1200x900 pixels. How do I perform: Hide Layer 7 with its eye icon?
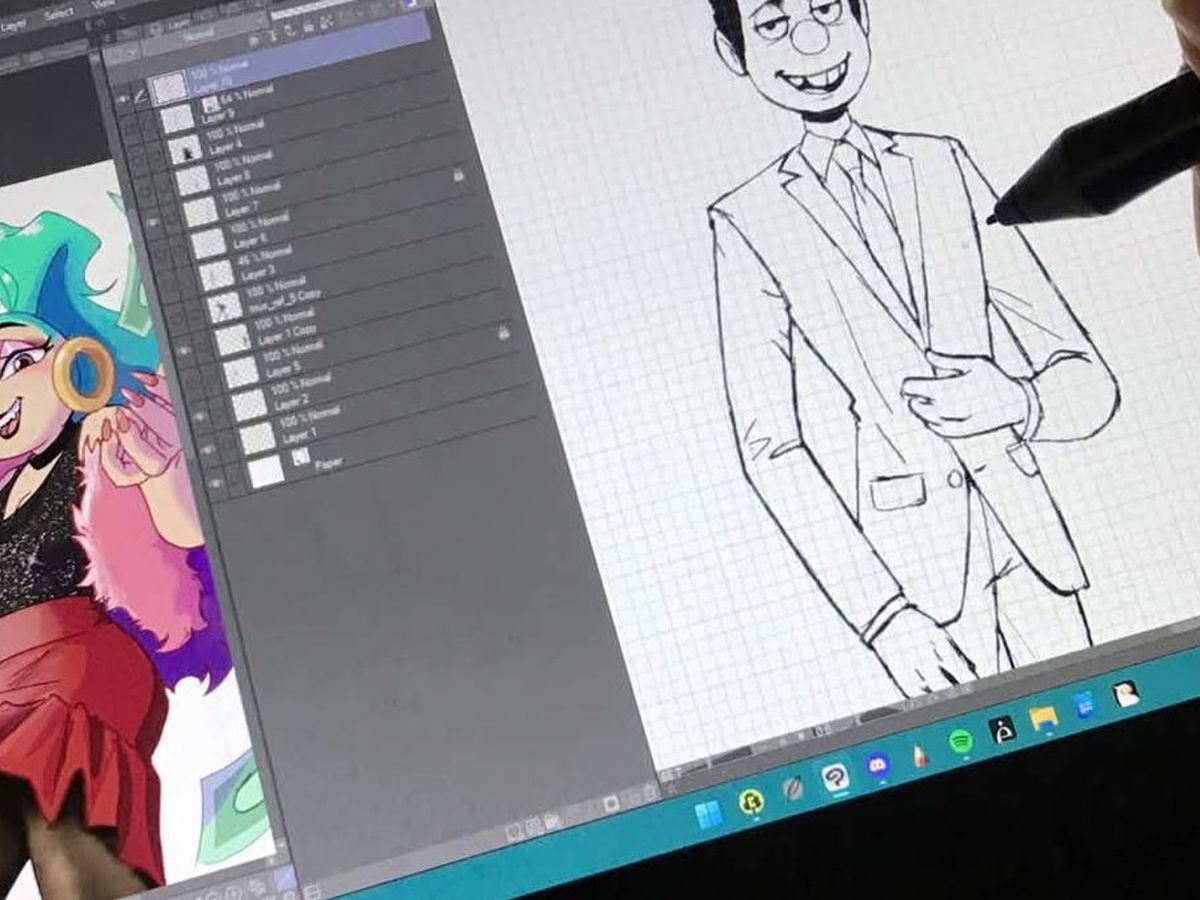click(153, 222)
